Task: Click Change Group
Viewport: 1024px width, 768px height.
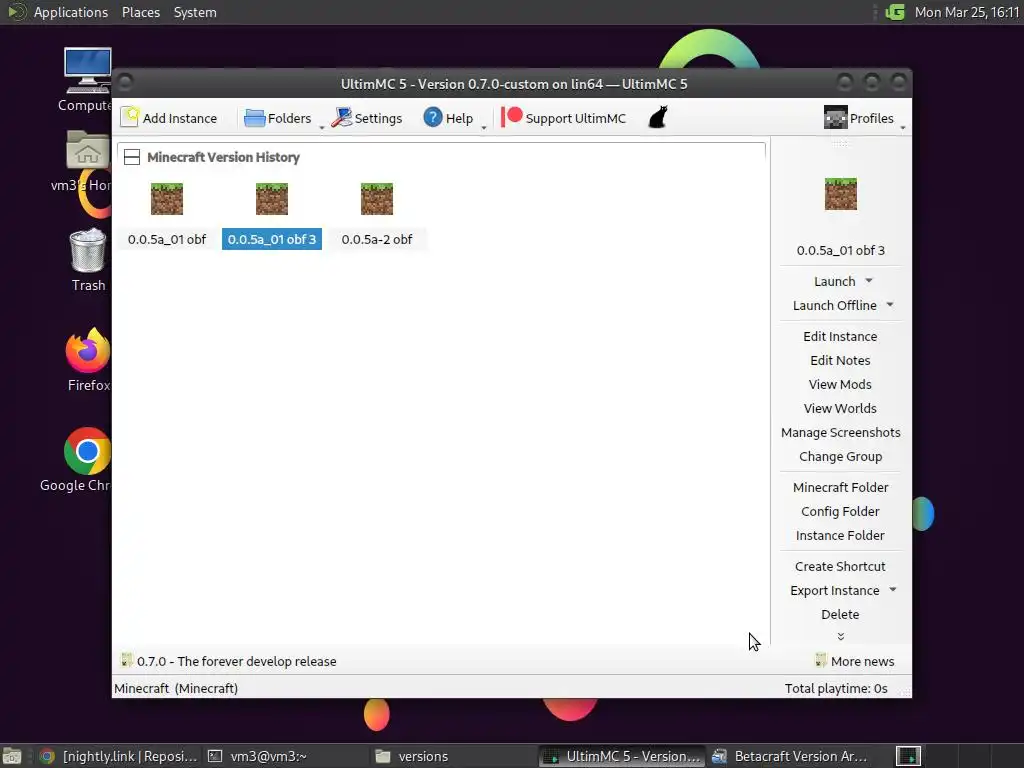Action: (840, 456)
